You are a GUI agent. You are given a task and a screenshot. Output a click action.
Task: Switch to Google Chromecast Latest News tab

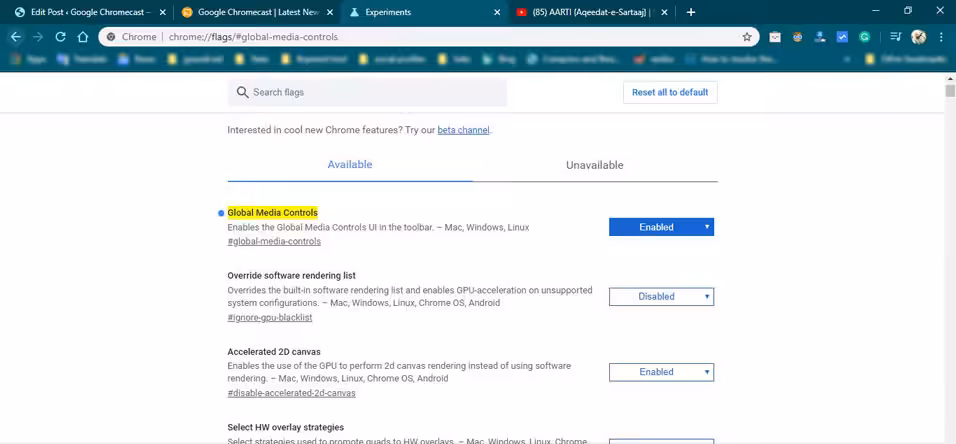click(256, 12)
